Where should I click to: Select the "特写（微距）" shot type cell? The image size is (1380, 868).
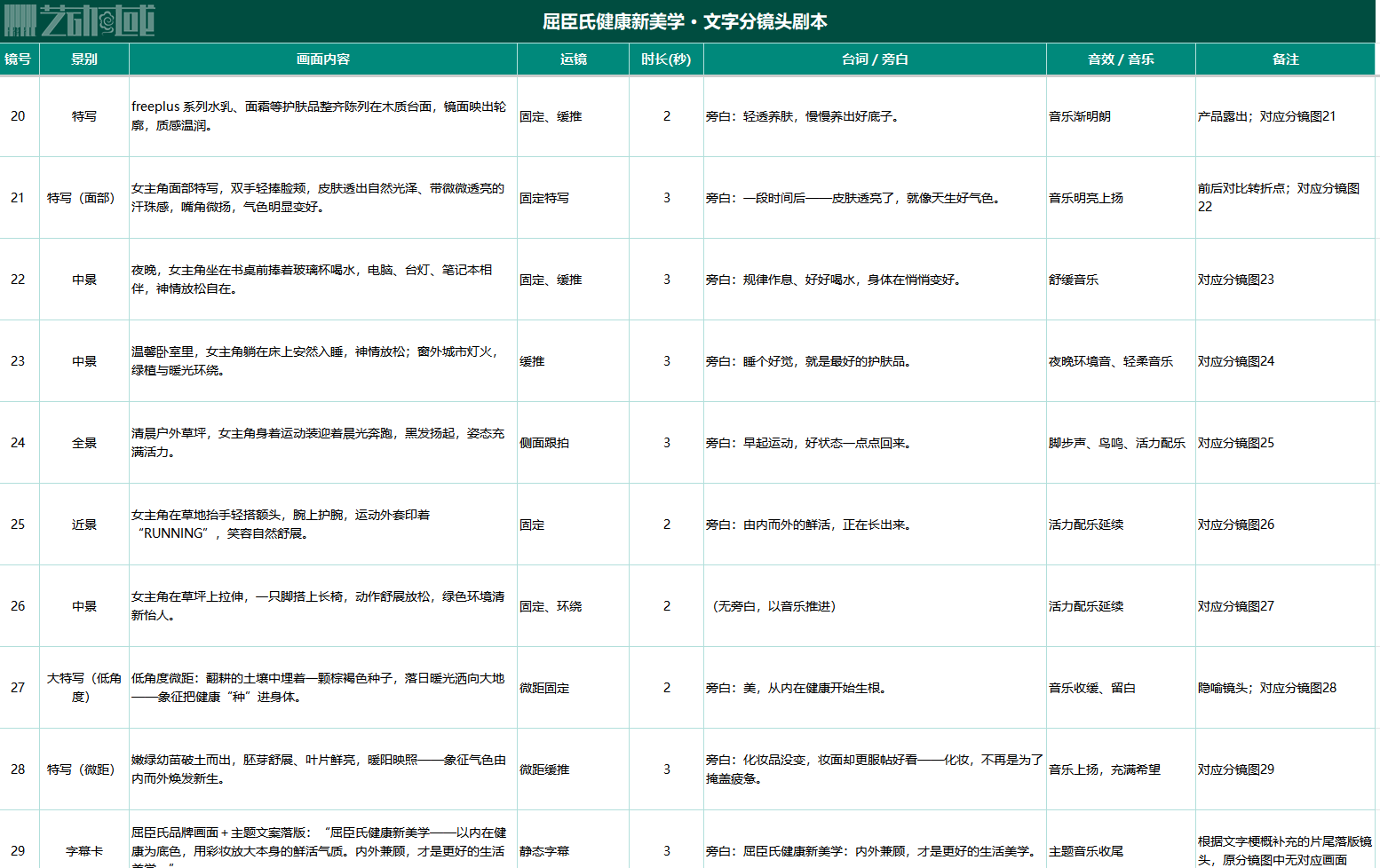(84, 769)
